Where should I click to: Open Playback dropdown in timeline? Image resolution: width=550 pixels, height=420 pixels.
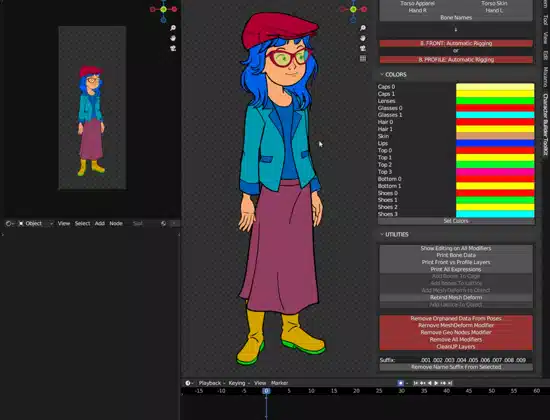(x=212, y=383)
